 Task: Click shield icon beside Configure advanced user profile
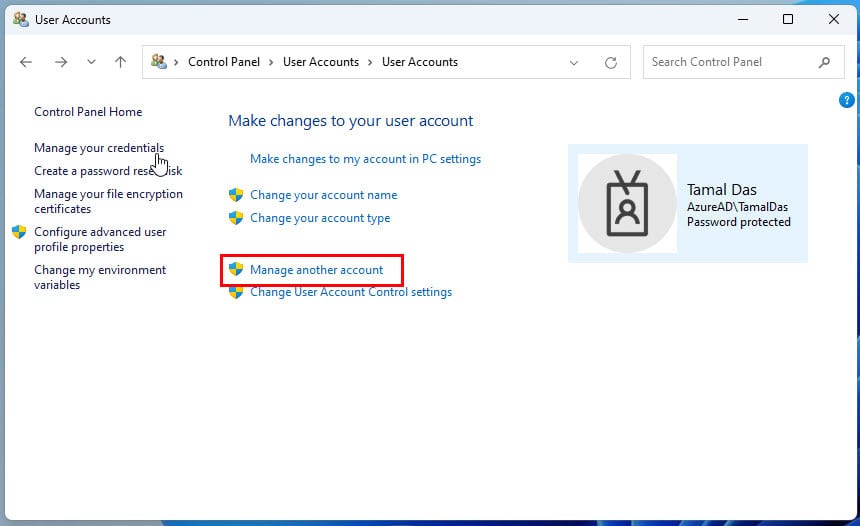[19, 232]
